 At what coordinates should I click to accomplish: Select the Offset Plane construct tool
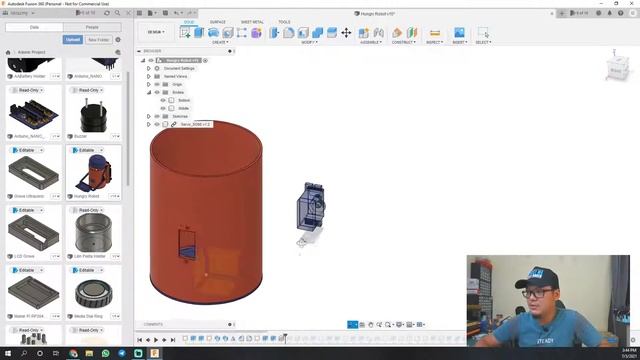pos(397,33)
